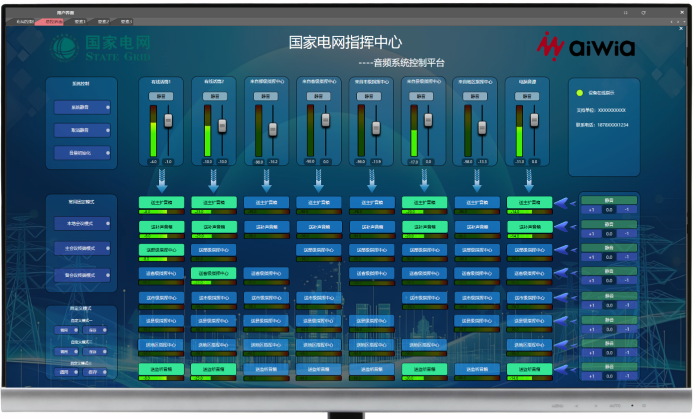
Task: Click the first row matrix routing button in column one
Action: [x=160, y=202]
